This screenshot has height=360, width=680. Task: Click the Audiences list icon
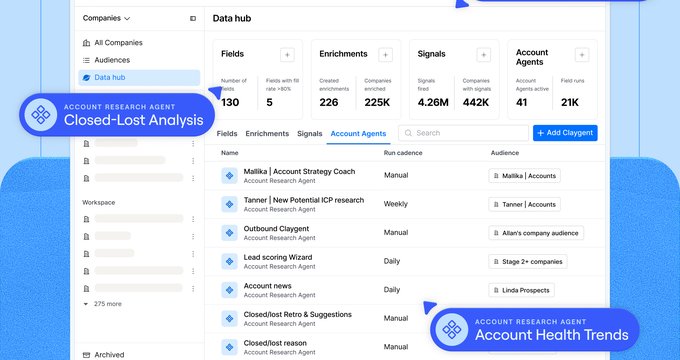click(x=86, y=60)
